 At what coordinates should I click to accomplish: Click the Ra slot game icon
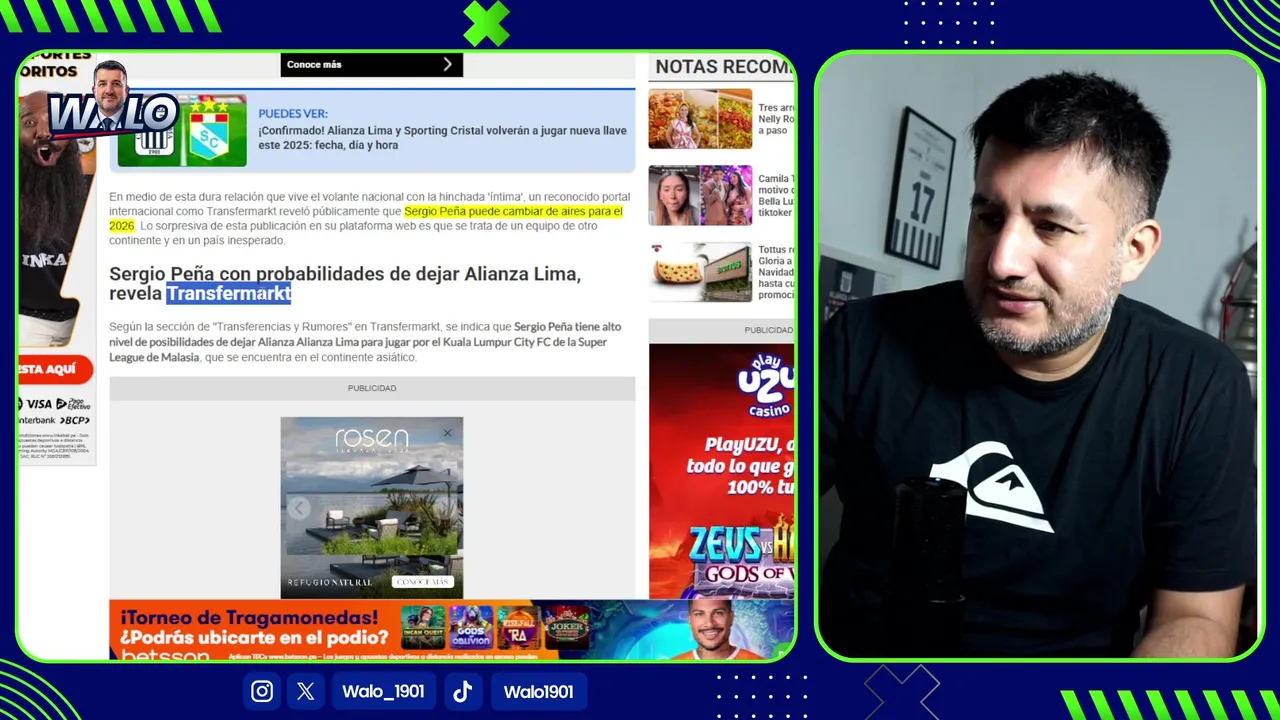coord(518,628)
